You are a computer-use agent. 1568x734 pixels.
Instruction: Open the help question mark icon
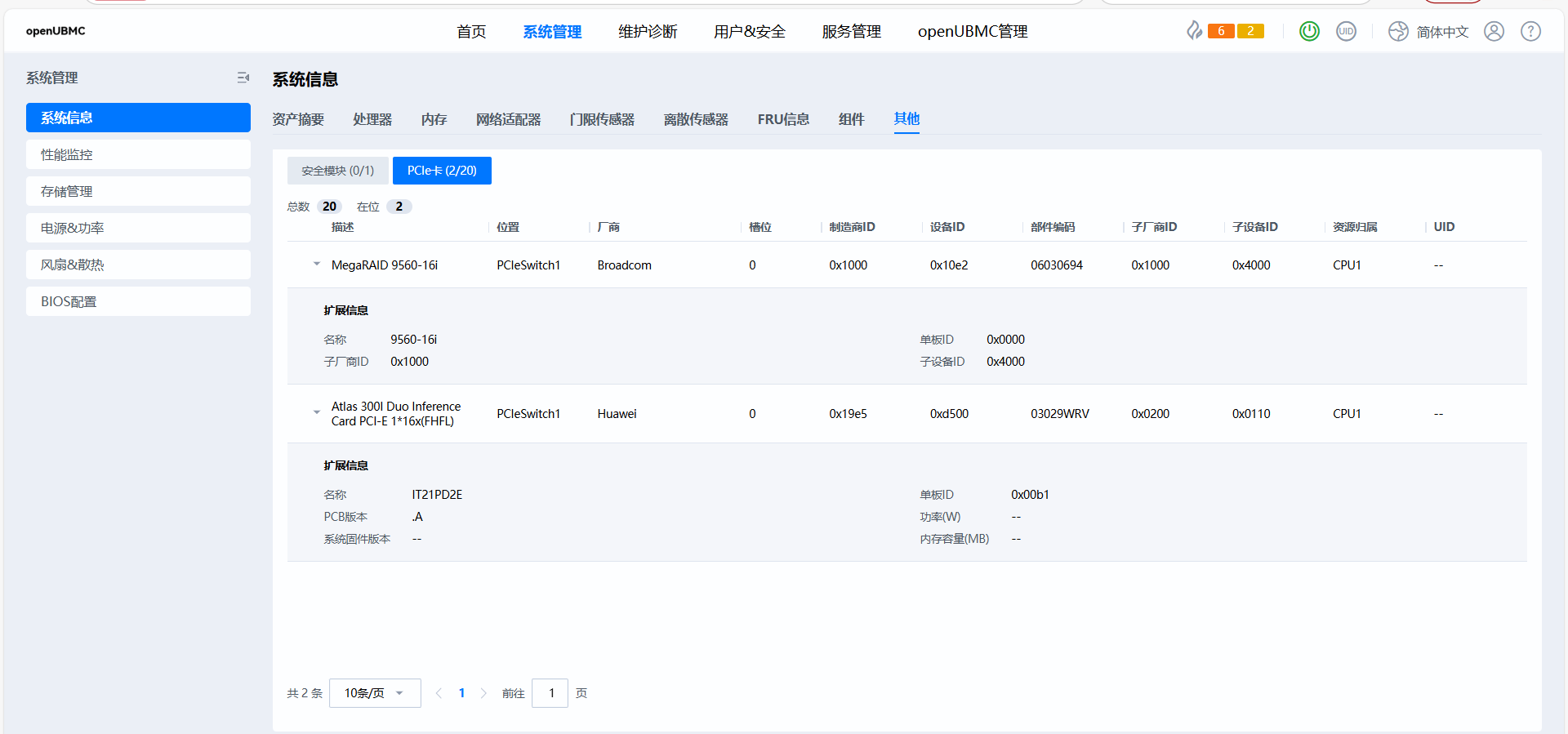tap(1530, 31)
